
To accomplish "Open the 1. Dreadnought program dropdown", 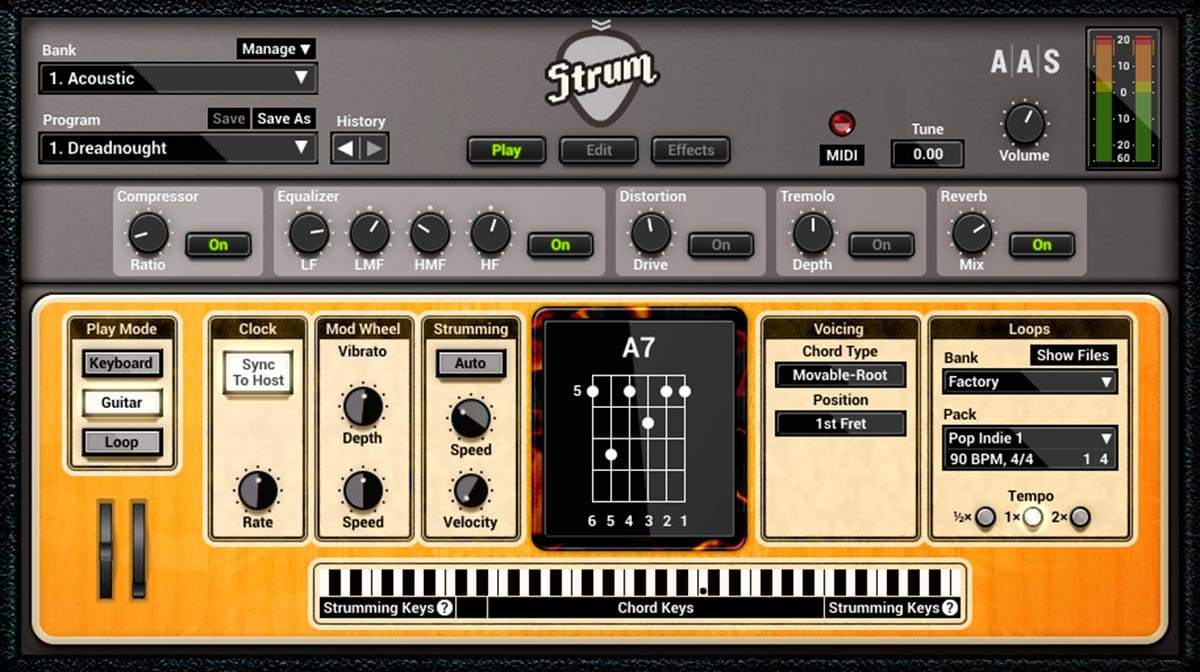I will (178, 148).
